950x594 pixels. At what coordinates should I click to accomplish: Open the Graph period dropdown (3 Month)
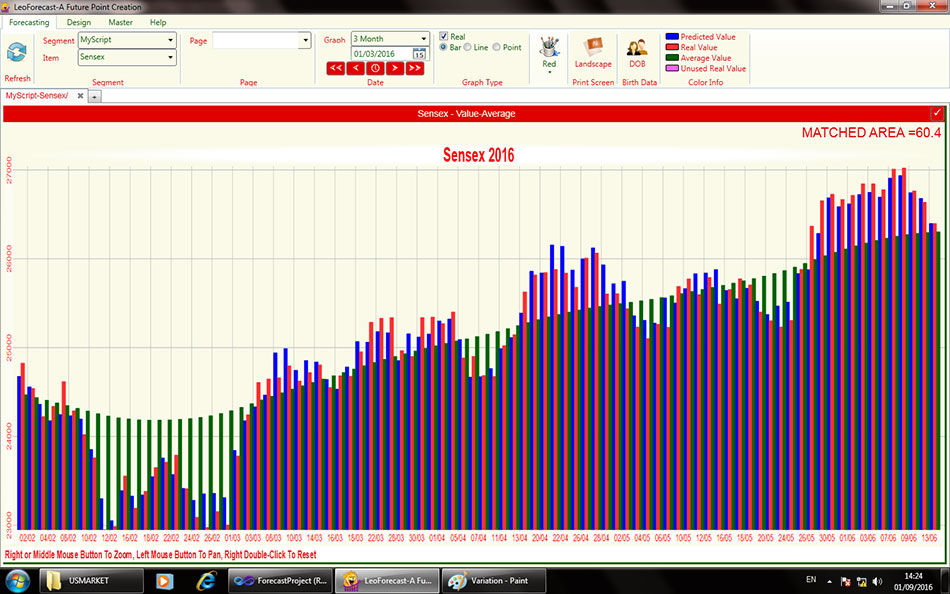(x=390, y=39)
